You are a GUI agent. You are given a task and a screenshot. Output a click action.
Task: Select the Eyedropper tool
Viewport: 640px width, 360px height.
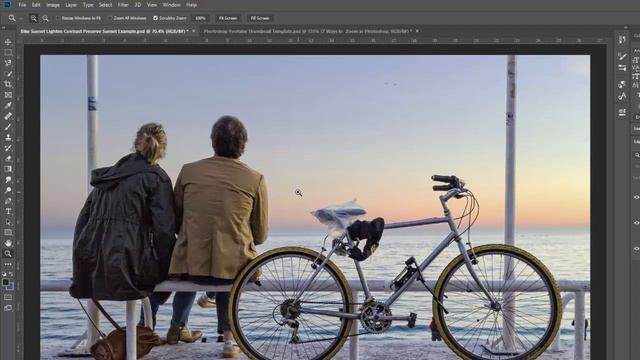(x=8, y=106)
